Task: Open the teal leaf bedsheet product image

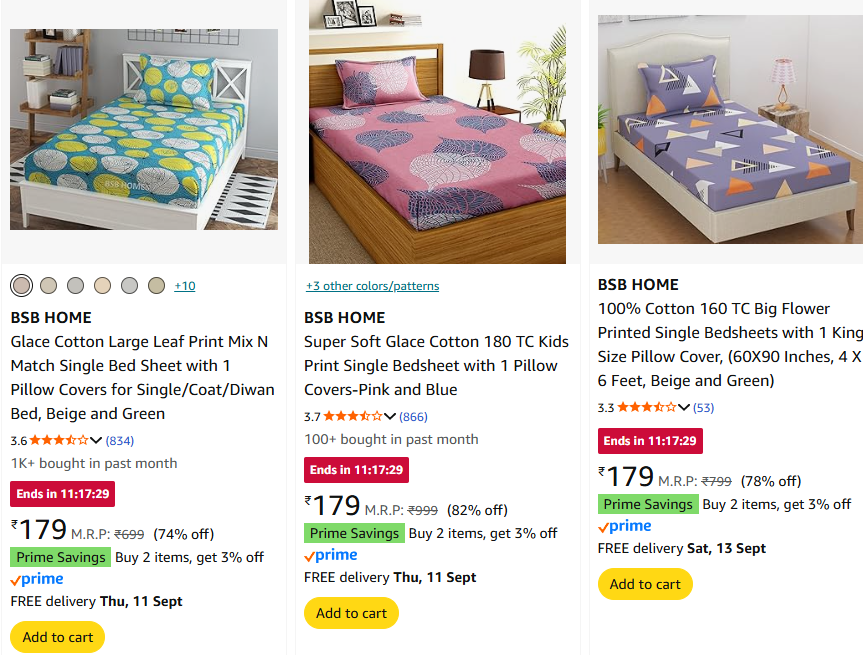Action: (144, 129)
